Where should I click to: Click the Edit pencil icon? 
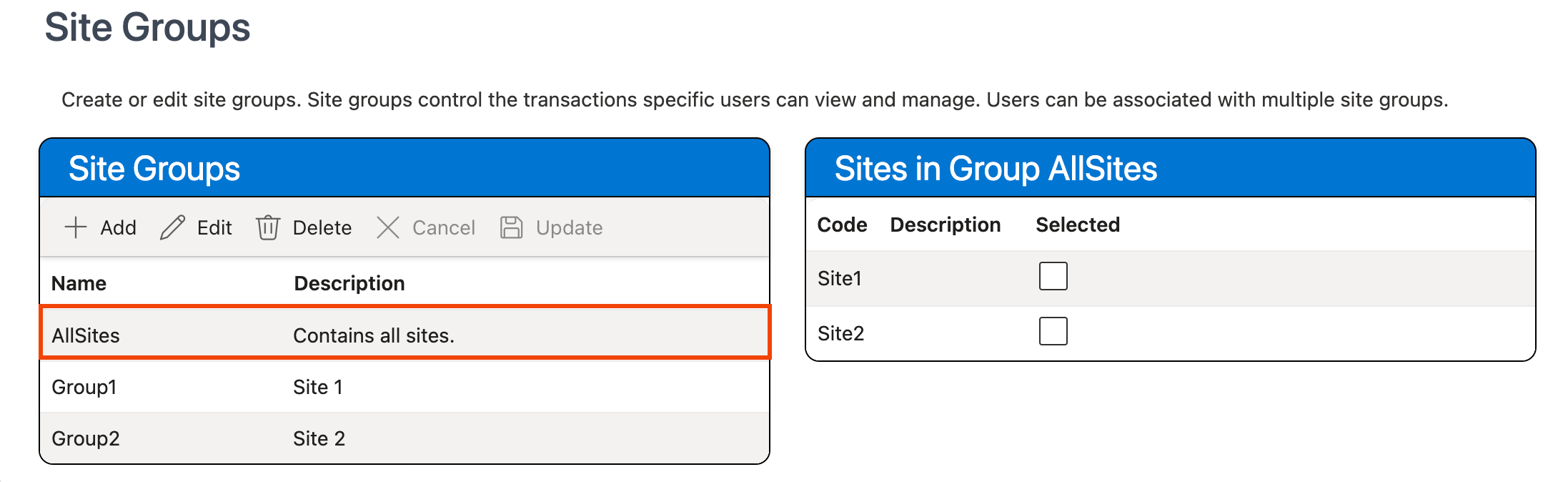coord(172,227)
